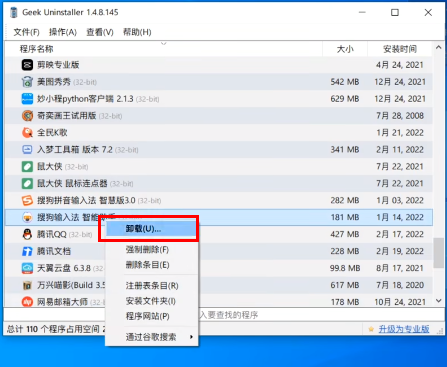Click the 腾讯文档 icon
This screenshot has width=447, height=367.
coord(27,251)
